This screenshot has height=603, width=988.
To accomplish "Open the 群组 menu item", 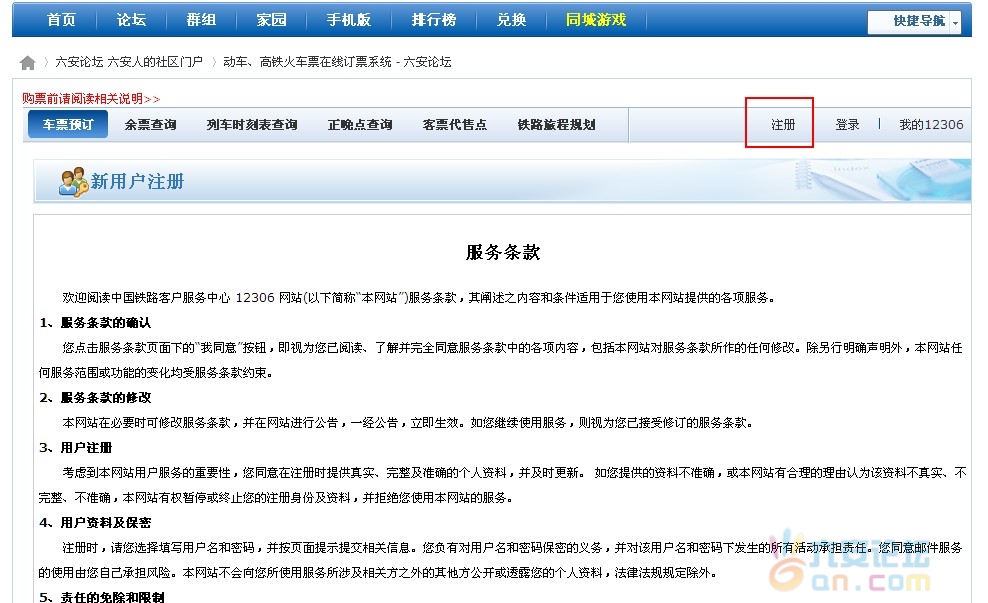I will point(200,19).
